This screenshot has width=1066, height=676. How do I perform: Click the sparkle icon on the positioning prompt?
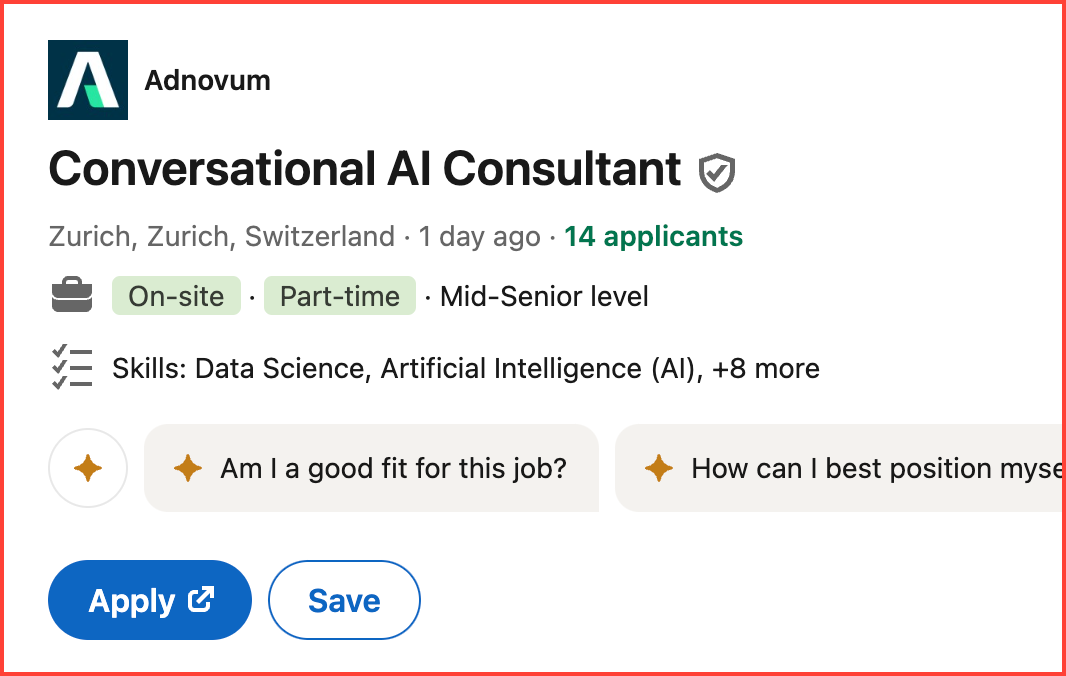pos(661,467)
